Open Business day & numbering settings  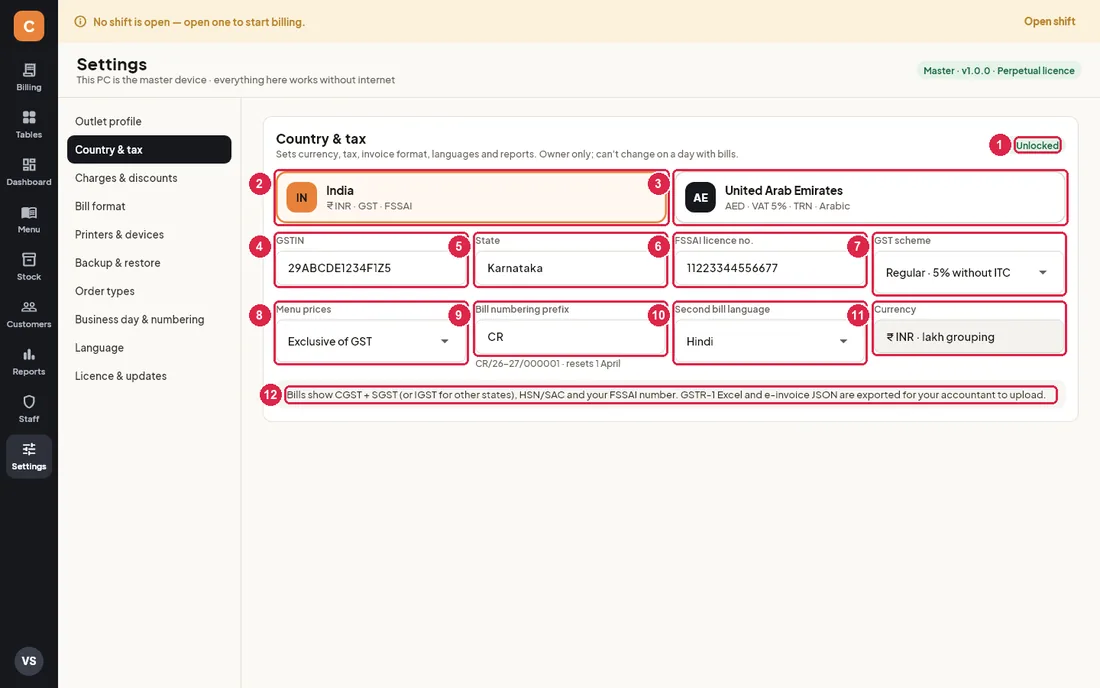pyautogui.click(x=149, y=319)
